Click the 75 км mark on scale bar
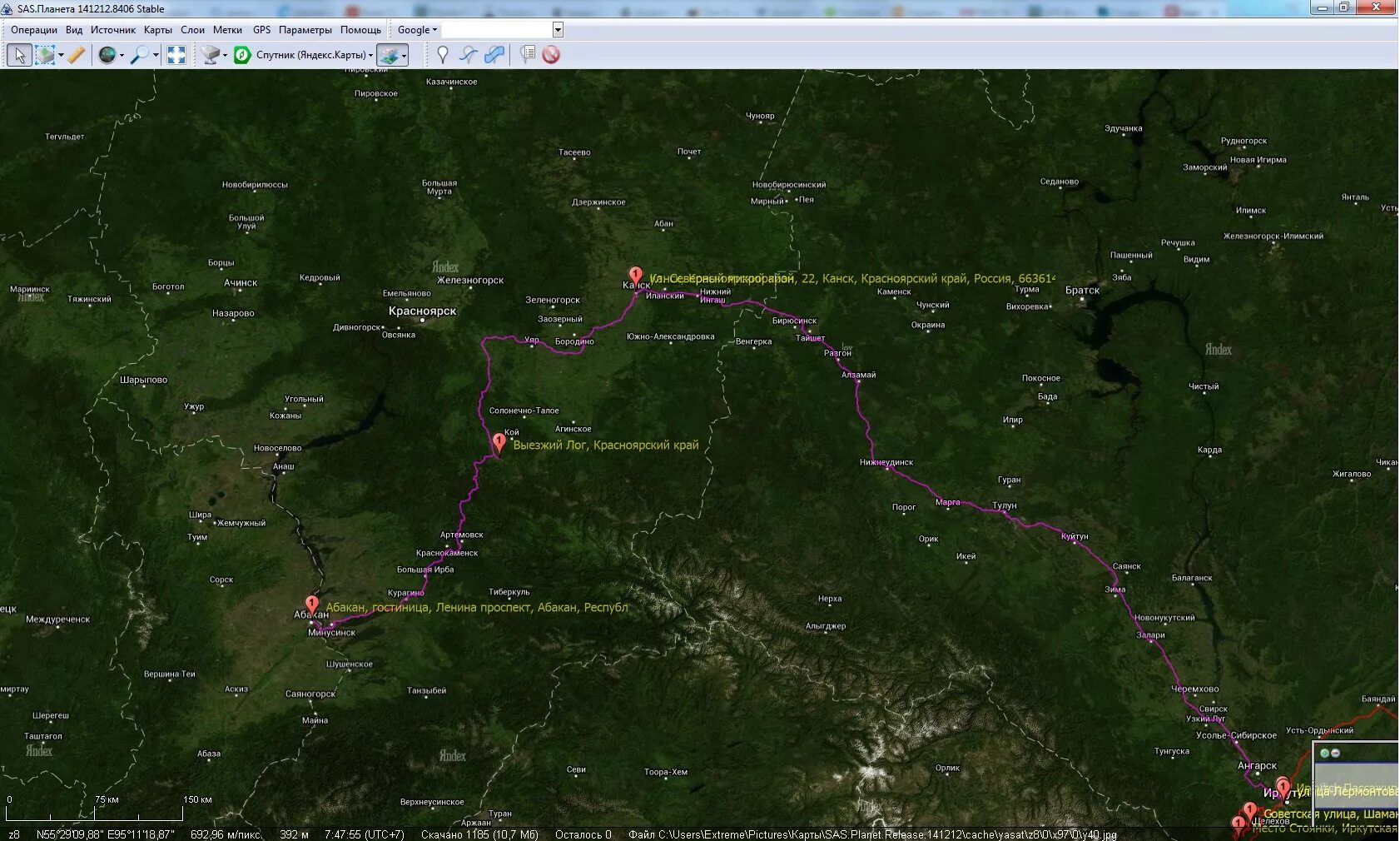Viewport: 1400px width, 841px height. click(107, 800)
